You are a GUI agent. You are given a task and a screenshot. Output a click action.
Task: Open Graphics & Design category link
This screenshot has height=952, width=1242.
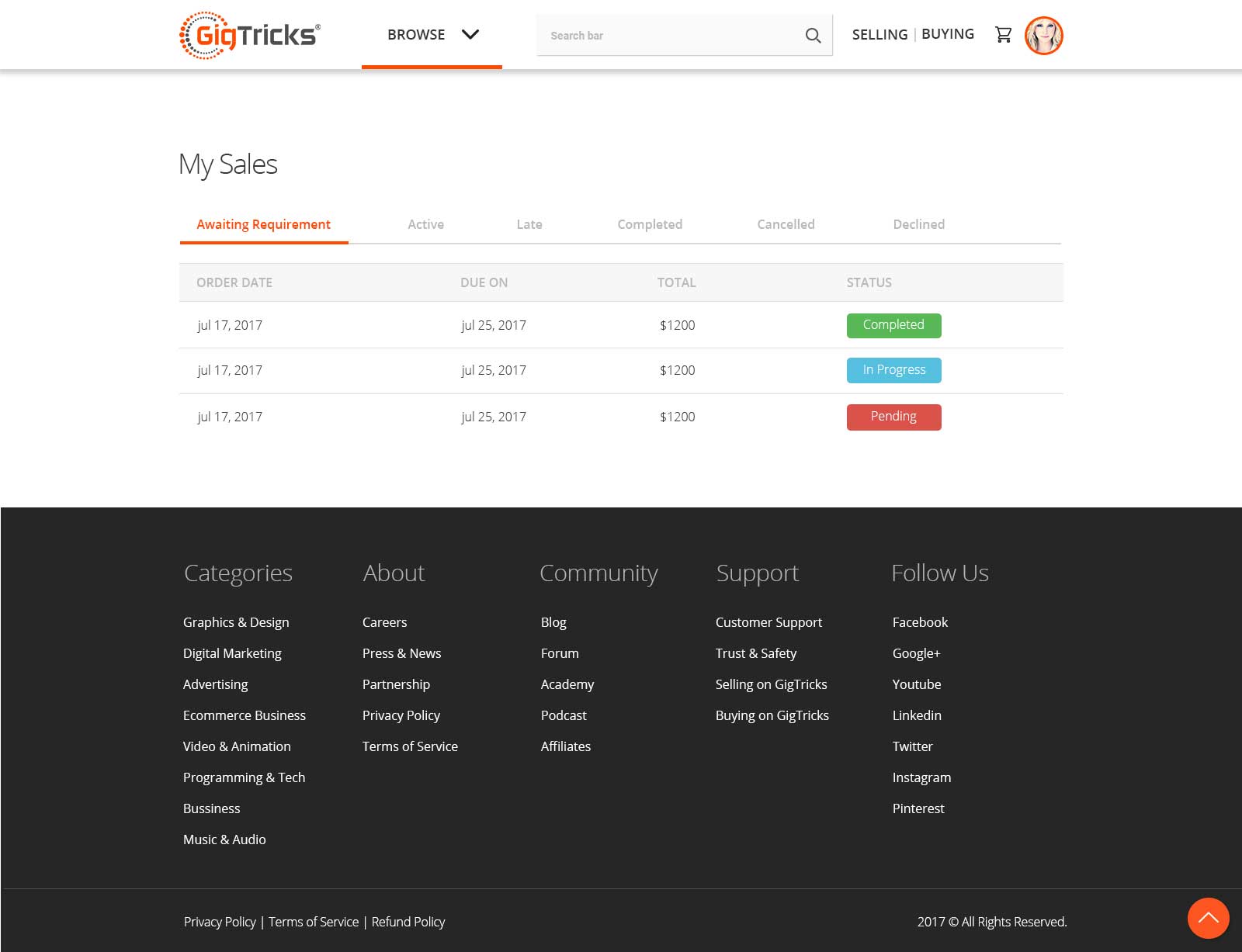pyautogui.click(x=236, y=622)
